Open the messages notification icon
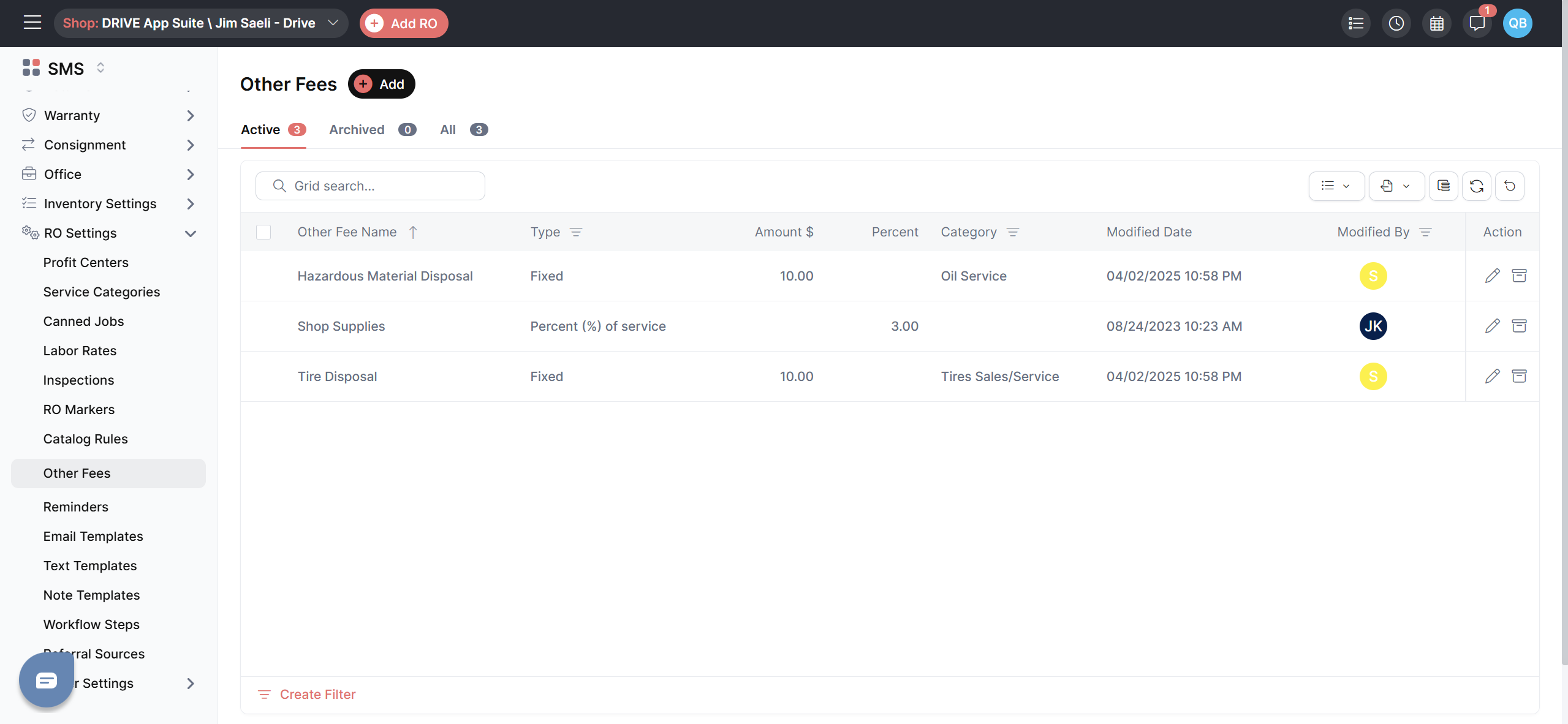1568x724 pixels. pyautogui.click(x=1477, y=23)
